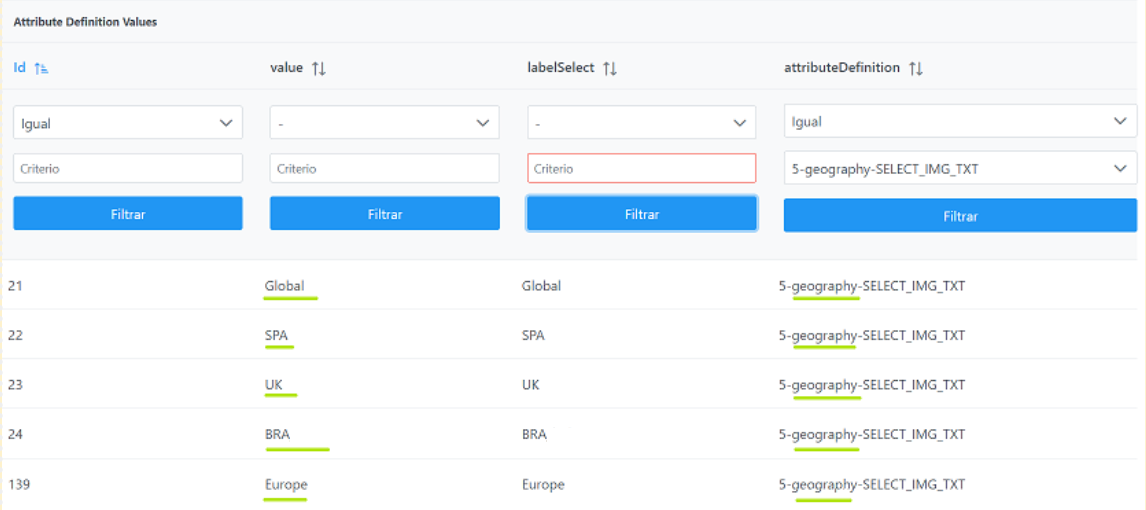
Task: Select the 'BRA' labelSelect cell
Action: click(x=534, y=435)
